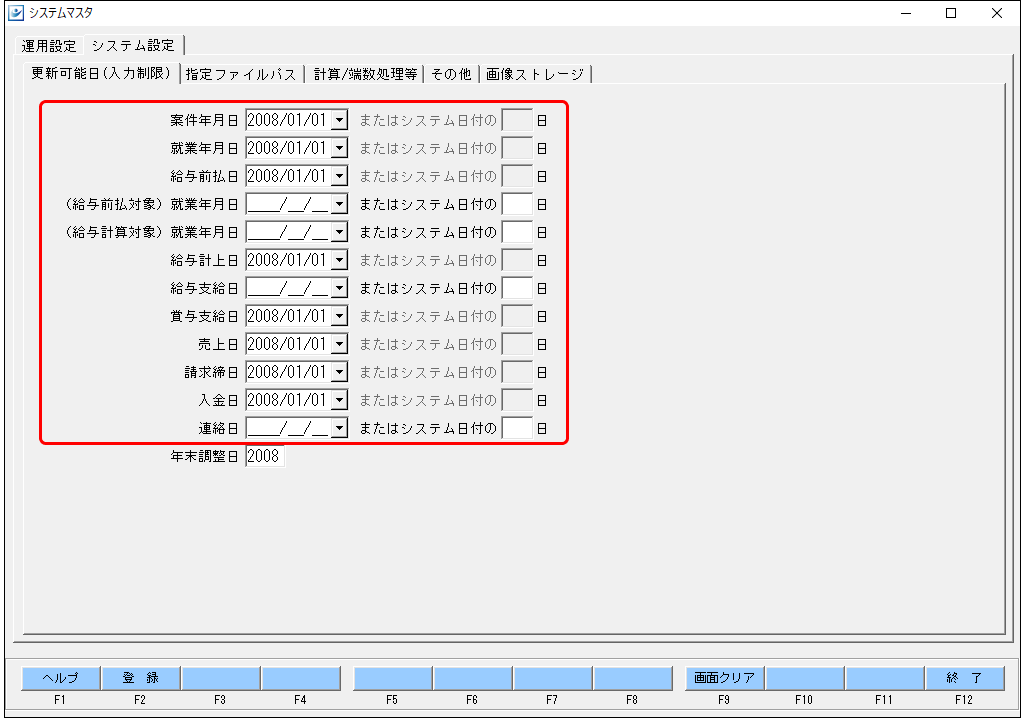Screen dimensions: 1024x718
Task: Click the 連絡日 label text
Action: pos(217,429)
